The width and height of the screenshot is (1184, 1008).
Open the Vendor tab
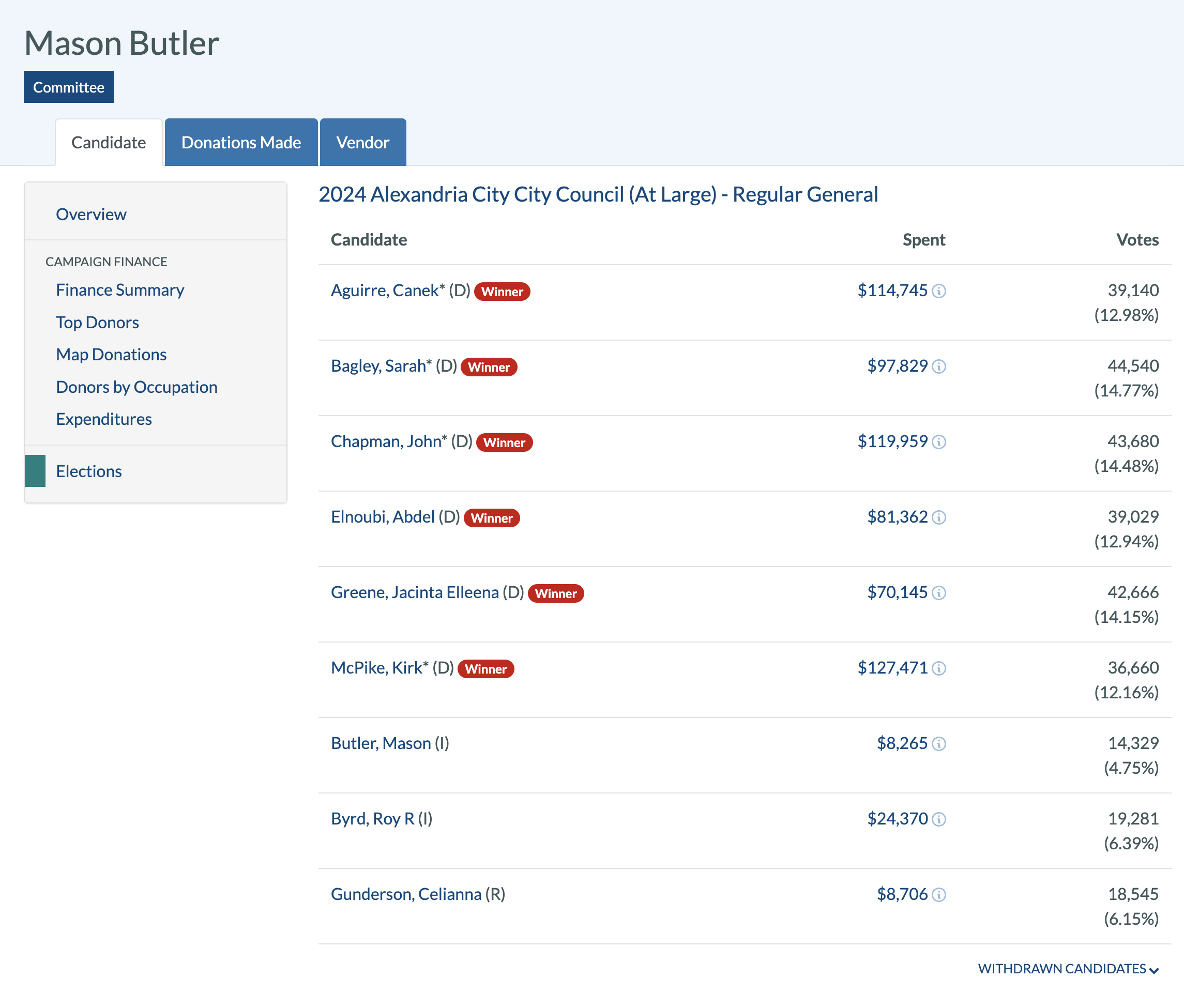[363, 142]
